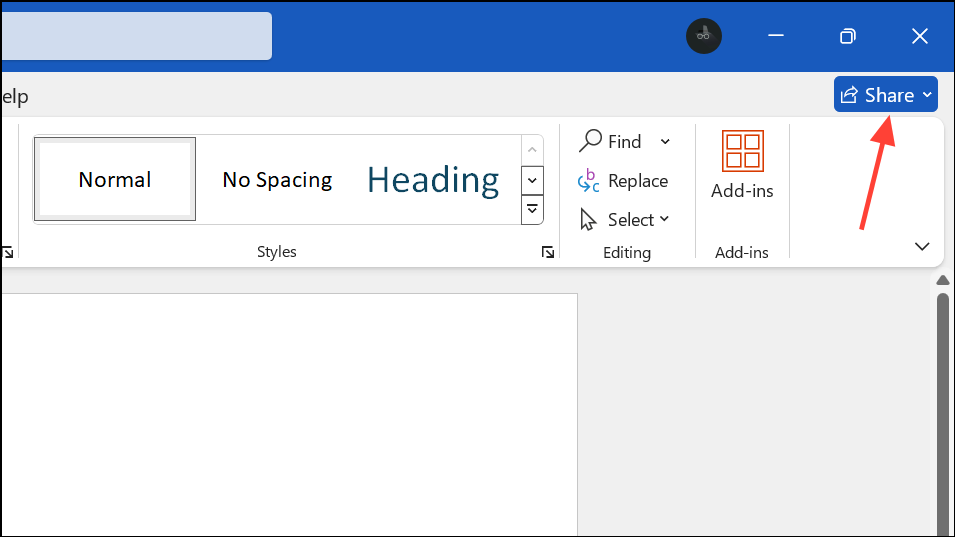Open the Help tab
Screen dimensions: 955x537
click(x=14, y=96)
